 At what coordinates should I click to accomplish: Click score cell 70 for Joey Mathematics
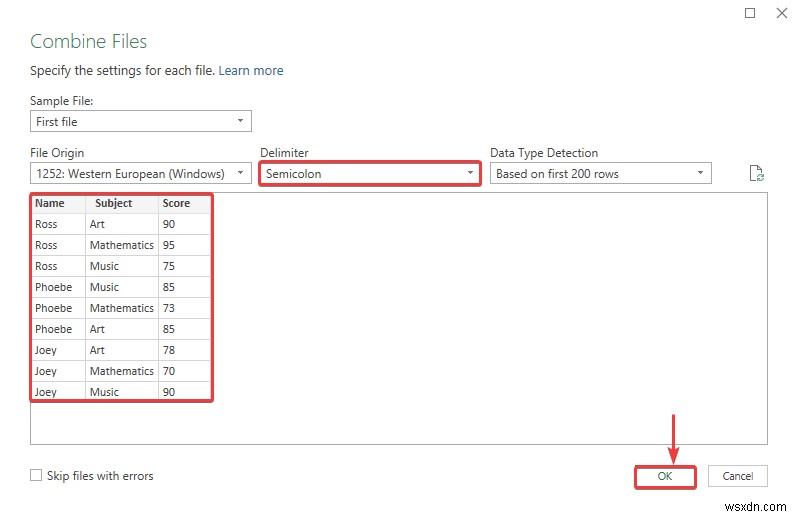[x=184, y=371]
